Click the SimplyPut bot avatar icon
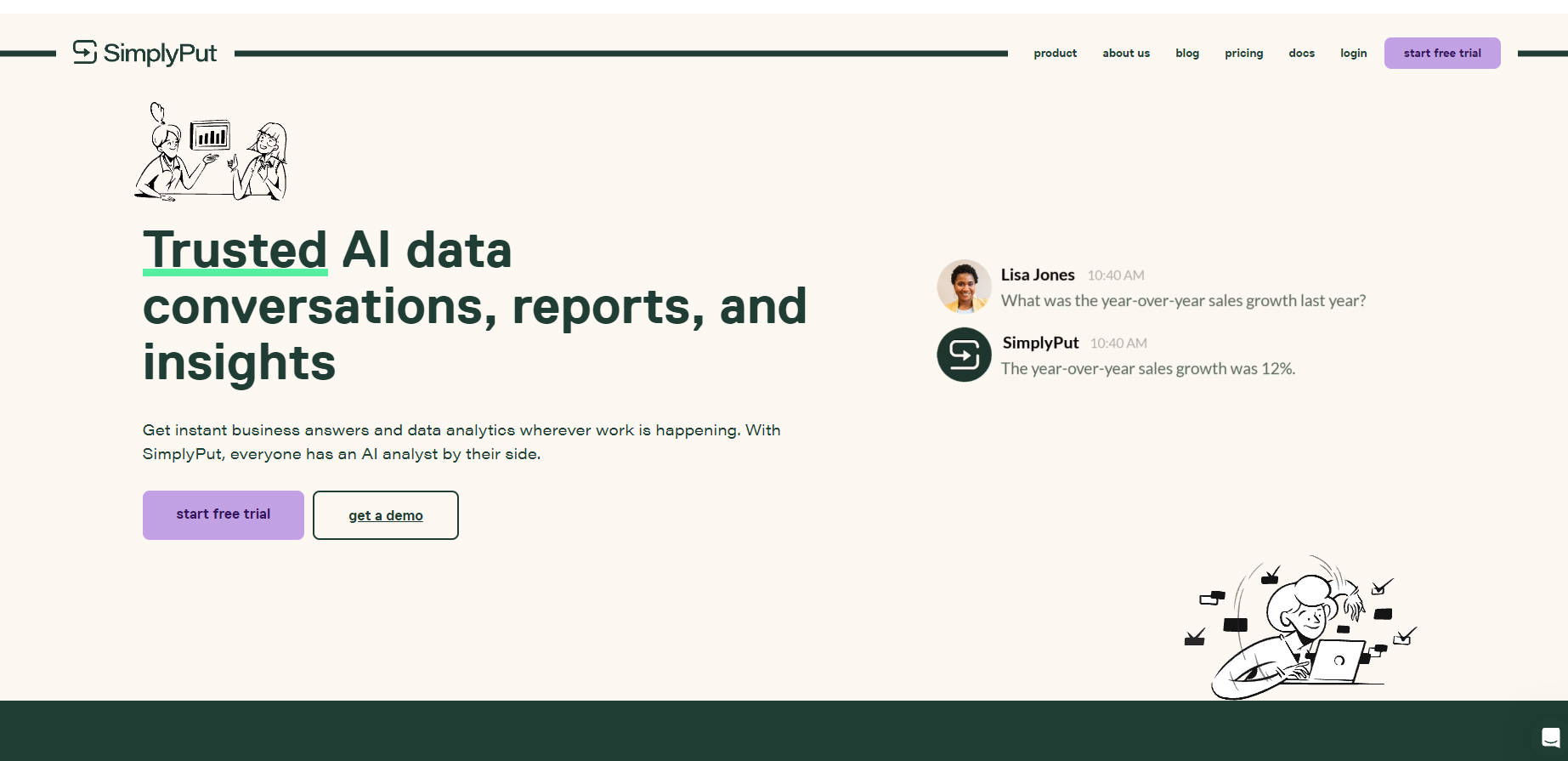1568x761 pixels. click(964, 355)
